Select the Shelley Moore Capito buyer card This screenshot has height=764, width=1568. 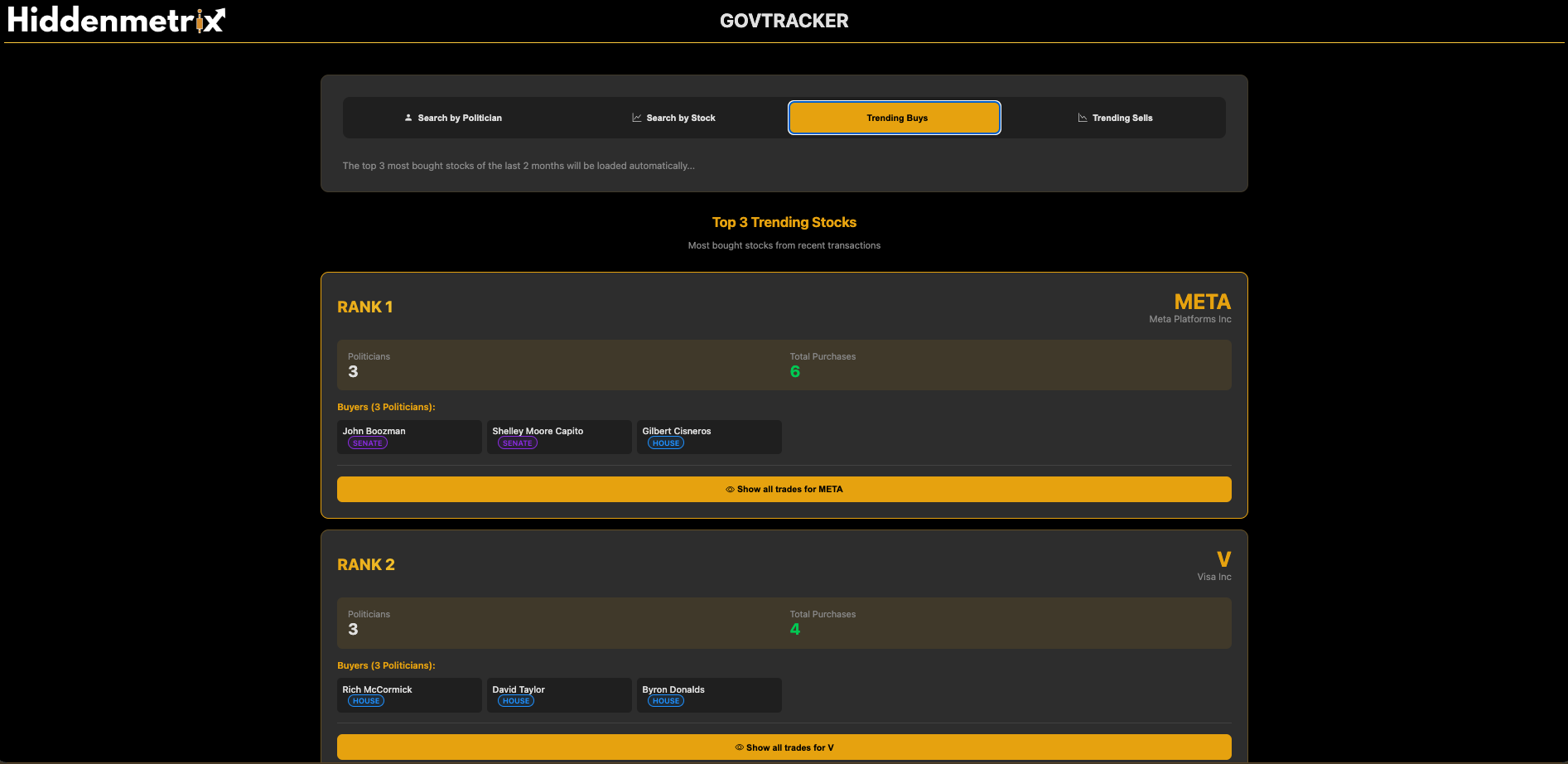coord(559,437)
